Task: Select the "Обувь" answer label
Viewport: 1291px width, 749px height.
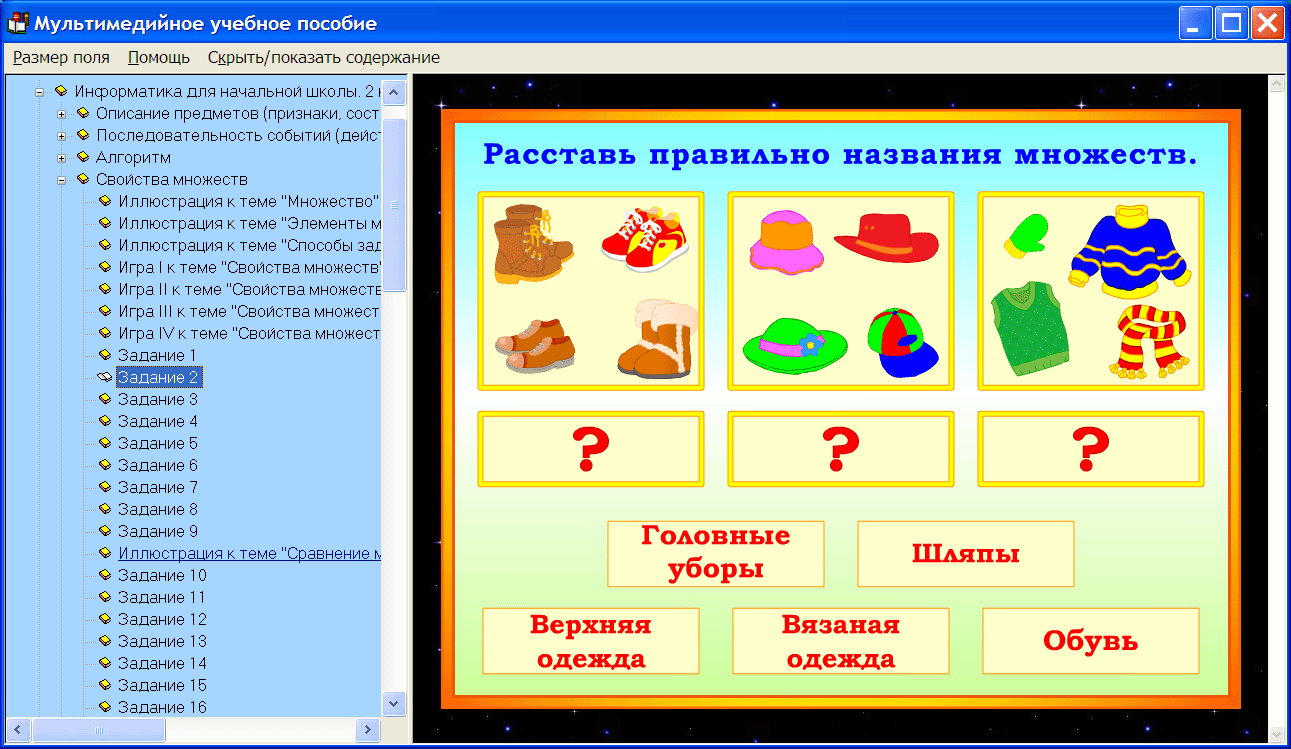Action: coord(1090,641)
